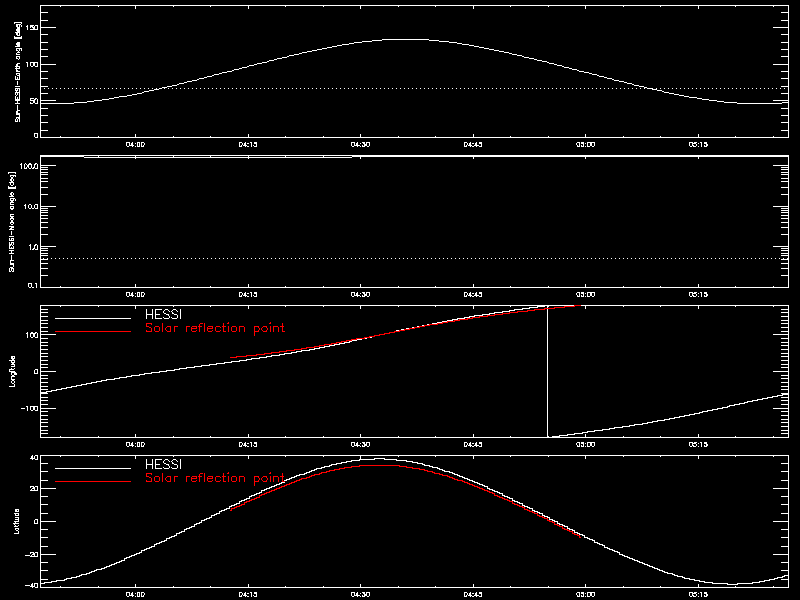Viewport: 800px width, 600px height.
Task: Click 04:00 time label under the Longitude plot
Action: coord(135,444)
